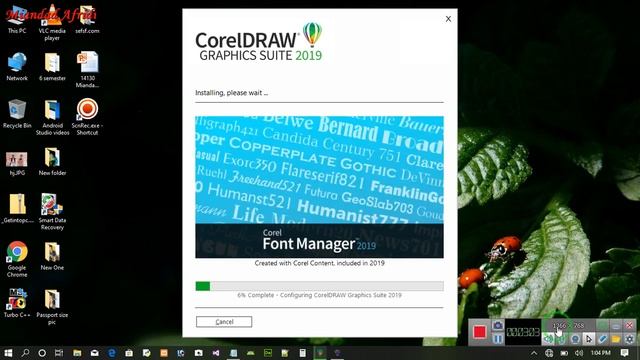Open the volume control in tray
This screenshot has height=360, width=640.
tap(579, 353)
